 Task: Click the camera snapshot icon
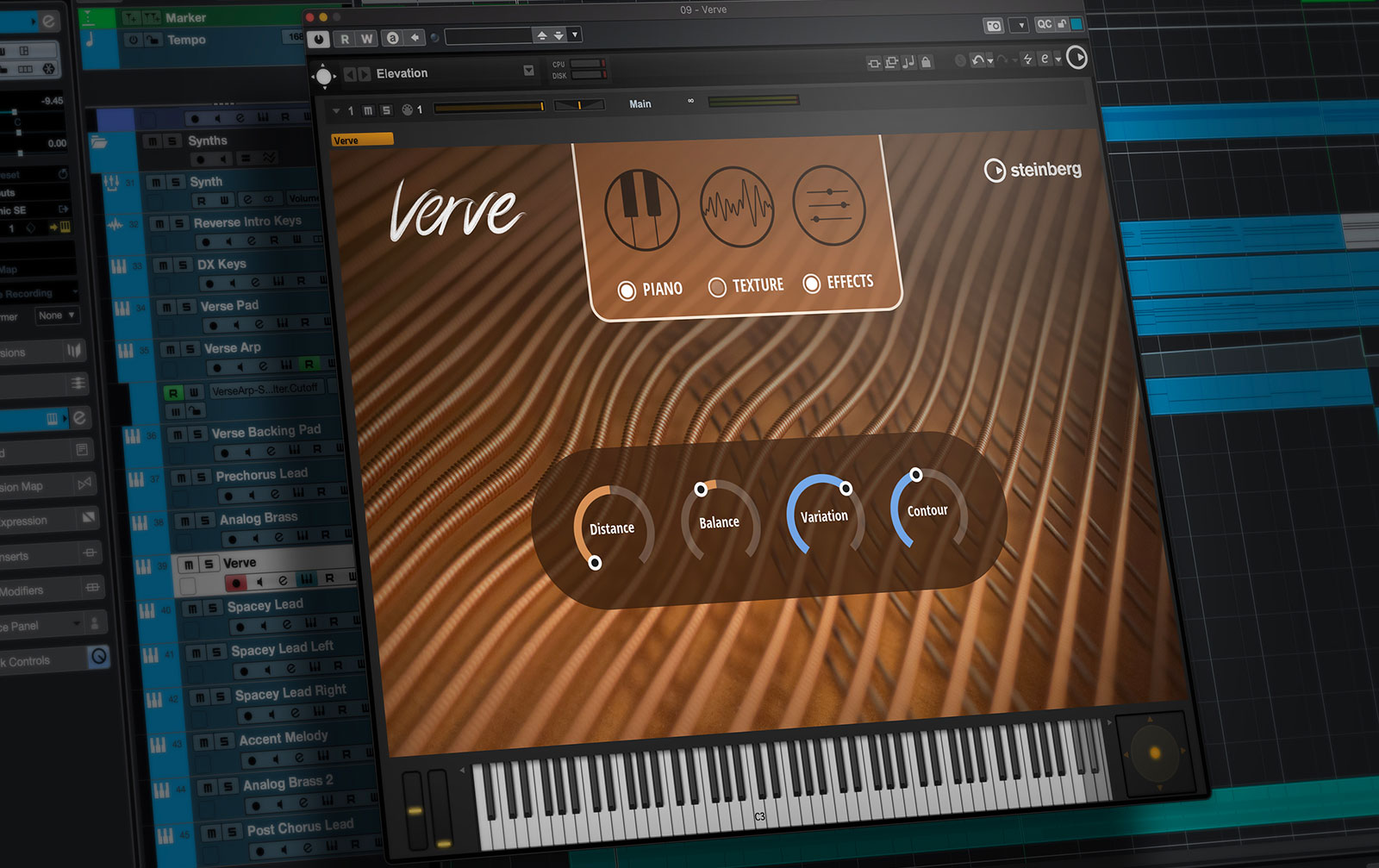994,26
